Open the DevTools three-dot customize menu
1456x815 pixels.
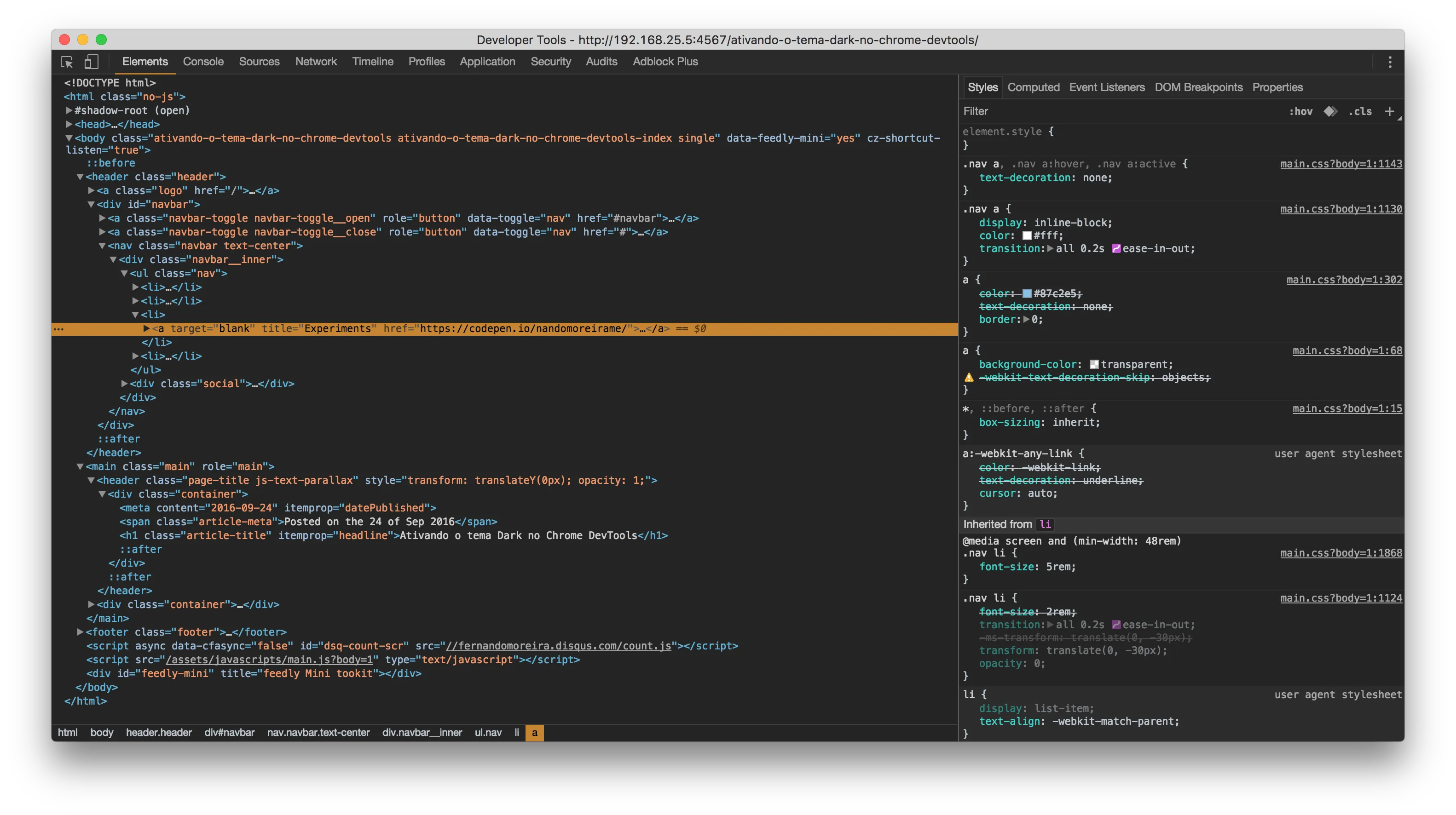[x=1390, y=62]
